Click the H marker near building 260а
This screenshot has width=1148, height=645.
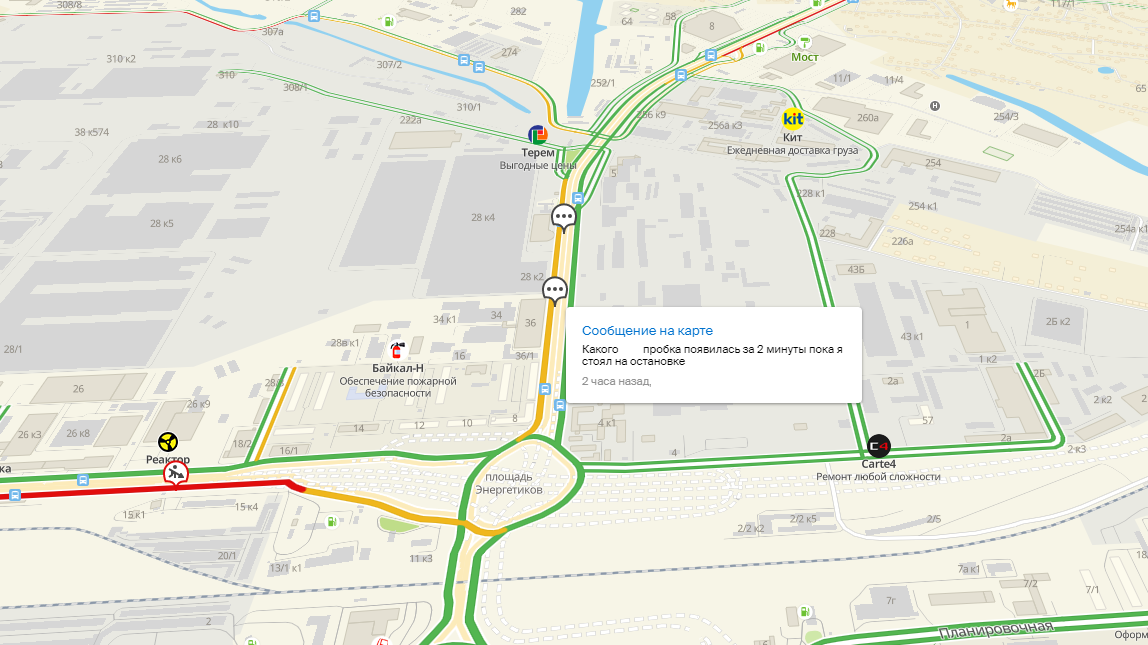(x=934, y=106)
